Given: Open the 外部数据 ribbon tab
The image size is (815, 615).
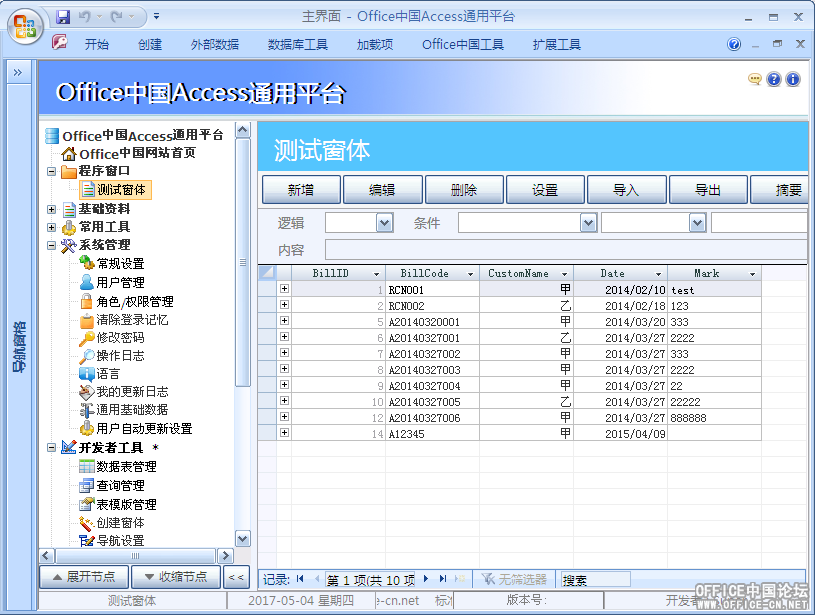Looking at the screenshot, I should point(215,45).
